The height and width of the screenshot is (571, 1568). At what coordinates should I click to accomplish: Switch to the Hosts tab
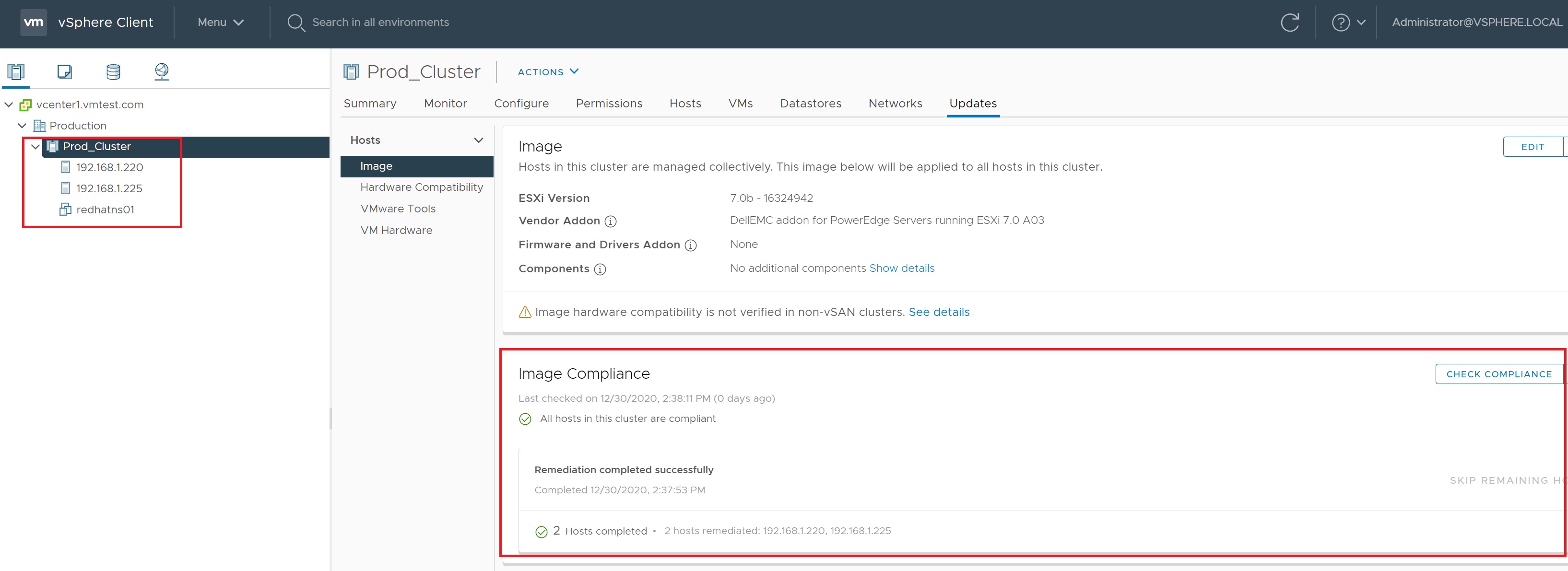pos(685,104)
